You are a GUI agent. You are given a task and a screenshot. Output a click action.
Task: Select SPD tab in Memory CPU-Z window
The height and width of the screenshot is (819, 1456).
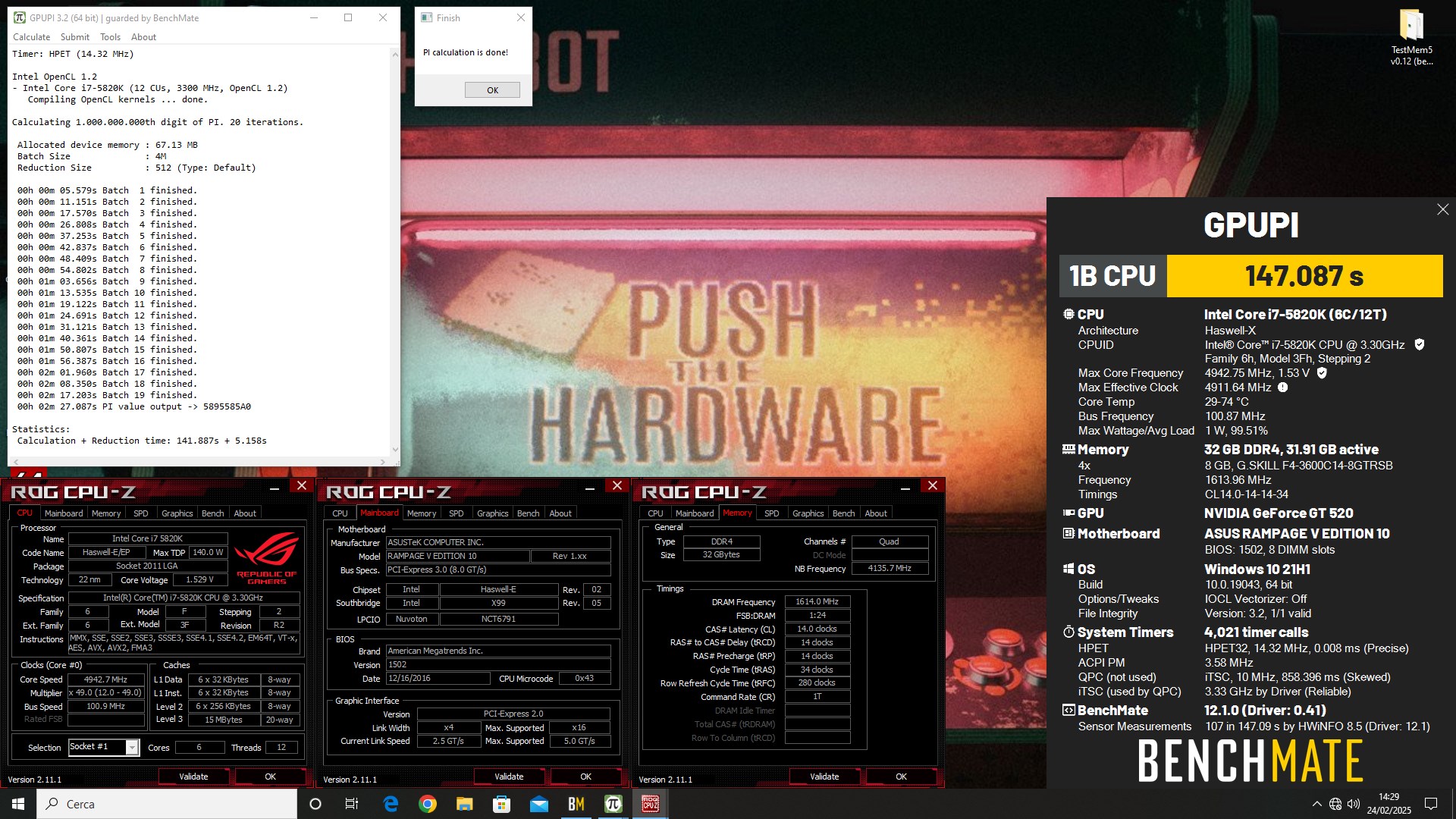pyautogui.click(x=772, y=513)
